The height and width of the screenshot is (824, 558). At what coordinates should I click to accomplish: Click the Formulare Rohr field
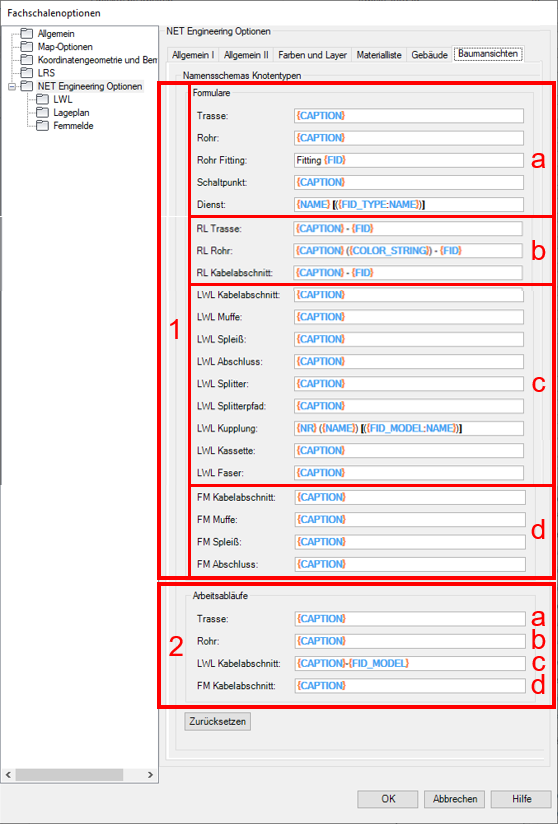(x=409, y=138)
